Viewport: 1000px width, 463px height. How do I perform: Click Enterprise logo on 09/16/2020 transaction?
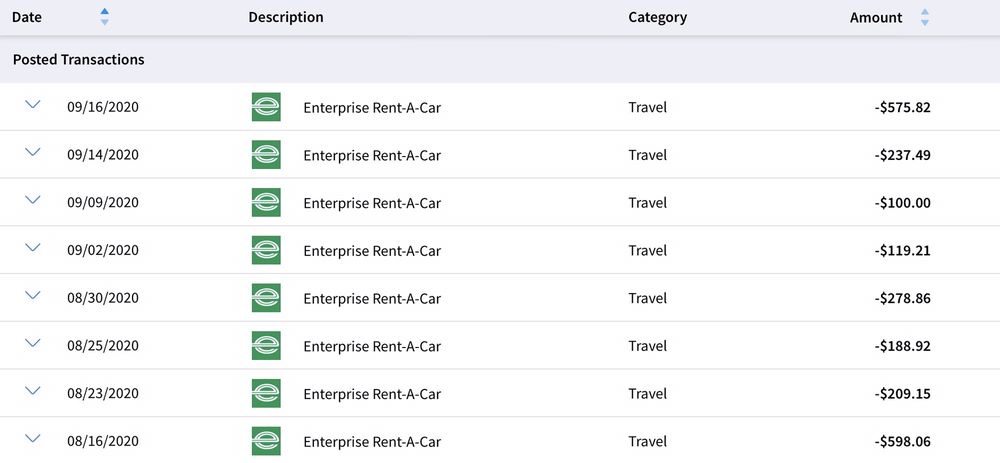[266, 107]
